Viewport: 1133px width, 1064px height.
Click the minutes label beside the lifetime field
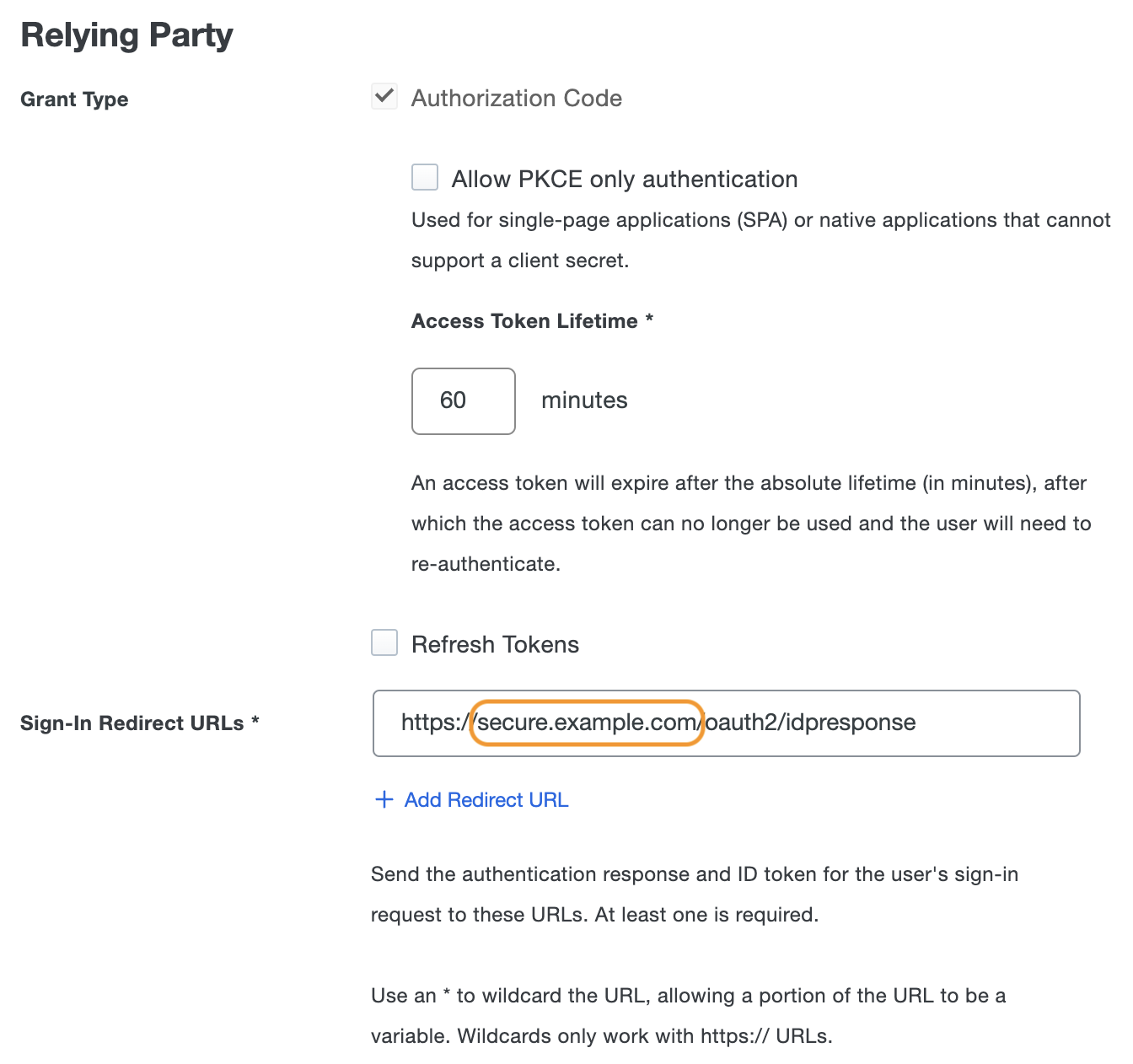584,400
